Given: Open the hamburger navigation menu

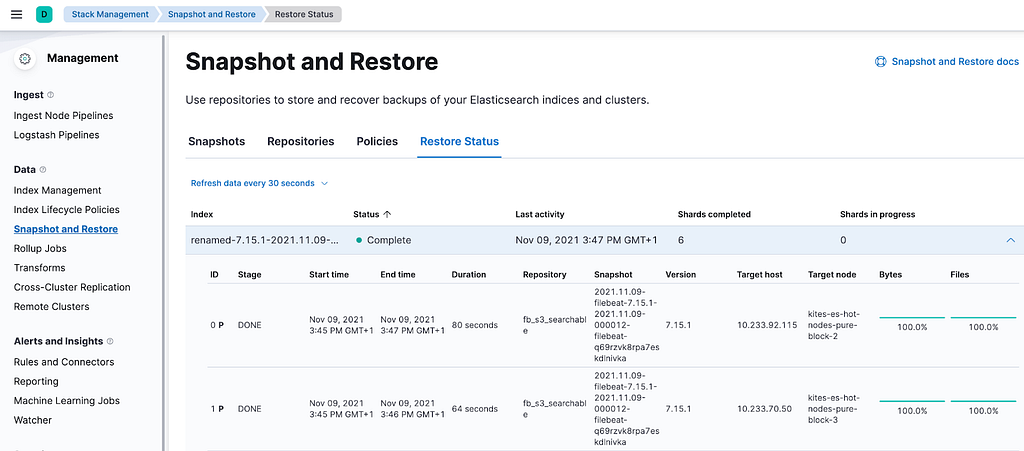Looking at the screenshot, I should pyautogui.click(x=16, y=14).
